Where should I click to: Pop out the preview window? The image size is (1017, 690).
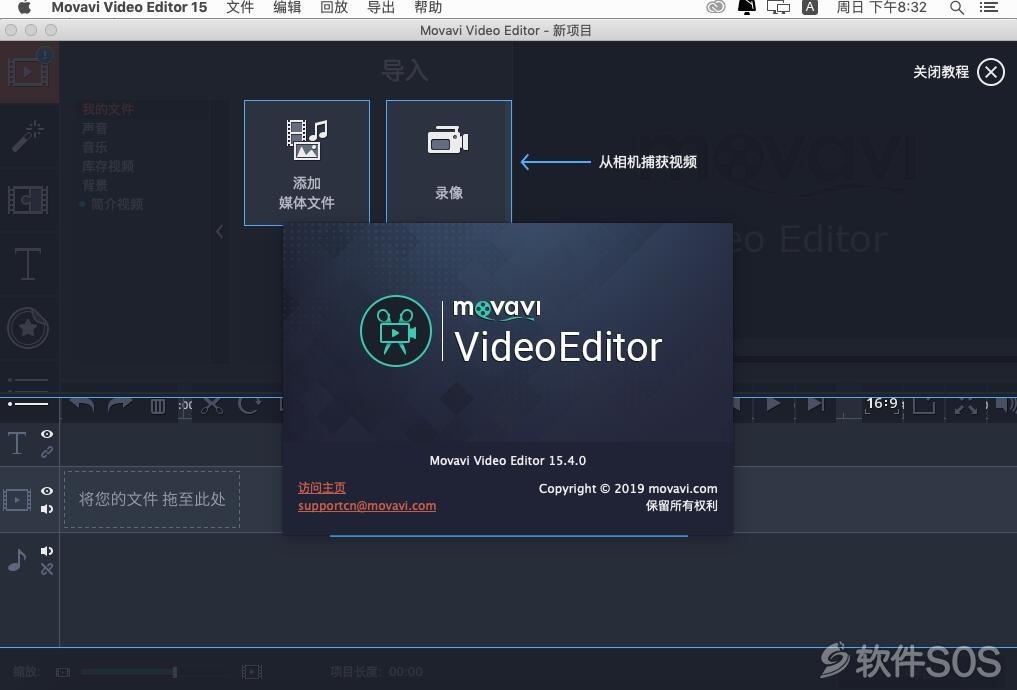coord(924,405)
